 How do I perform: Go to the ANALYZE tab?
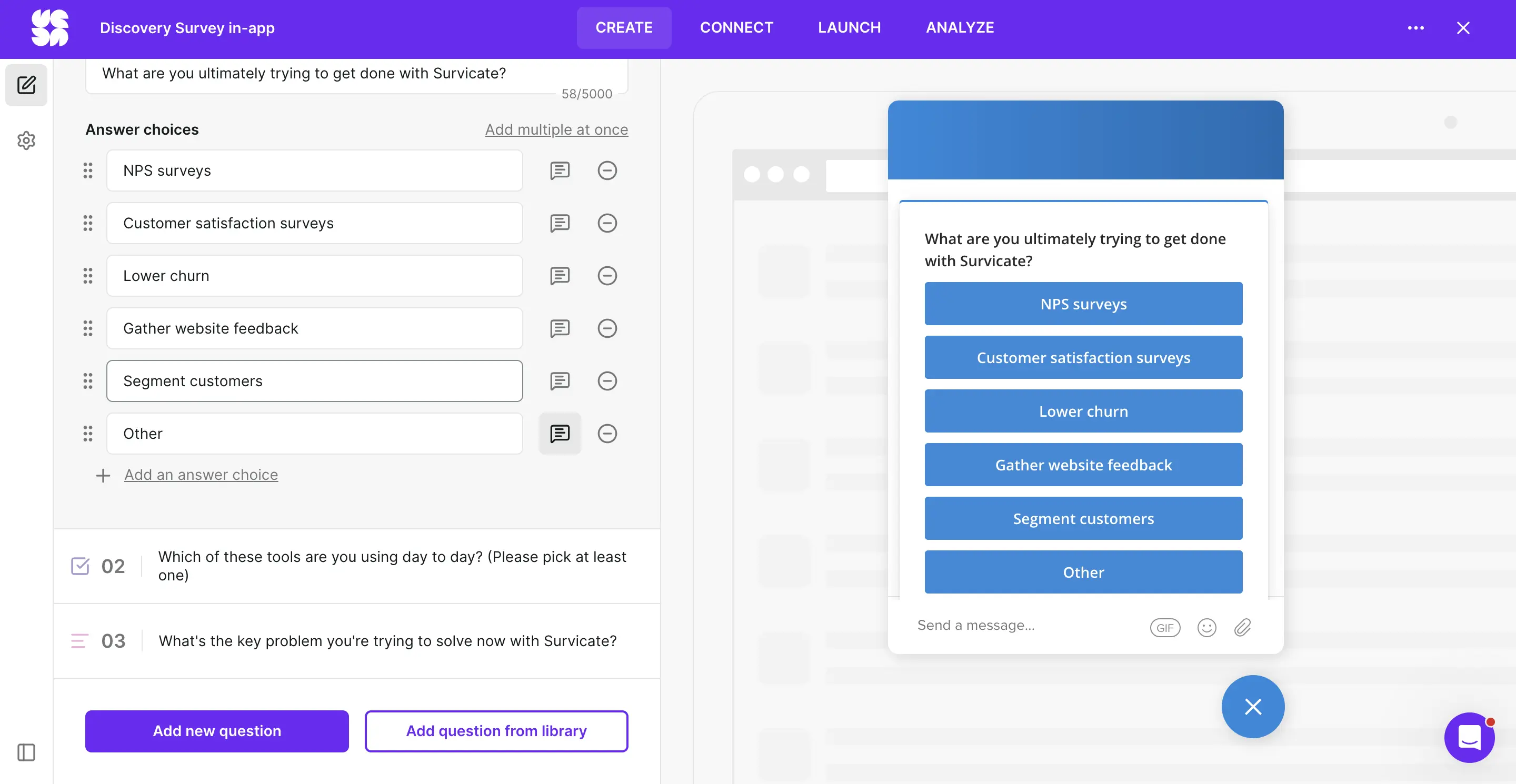coord(959,28)
